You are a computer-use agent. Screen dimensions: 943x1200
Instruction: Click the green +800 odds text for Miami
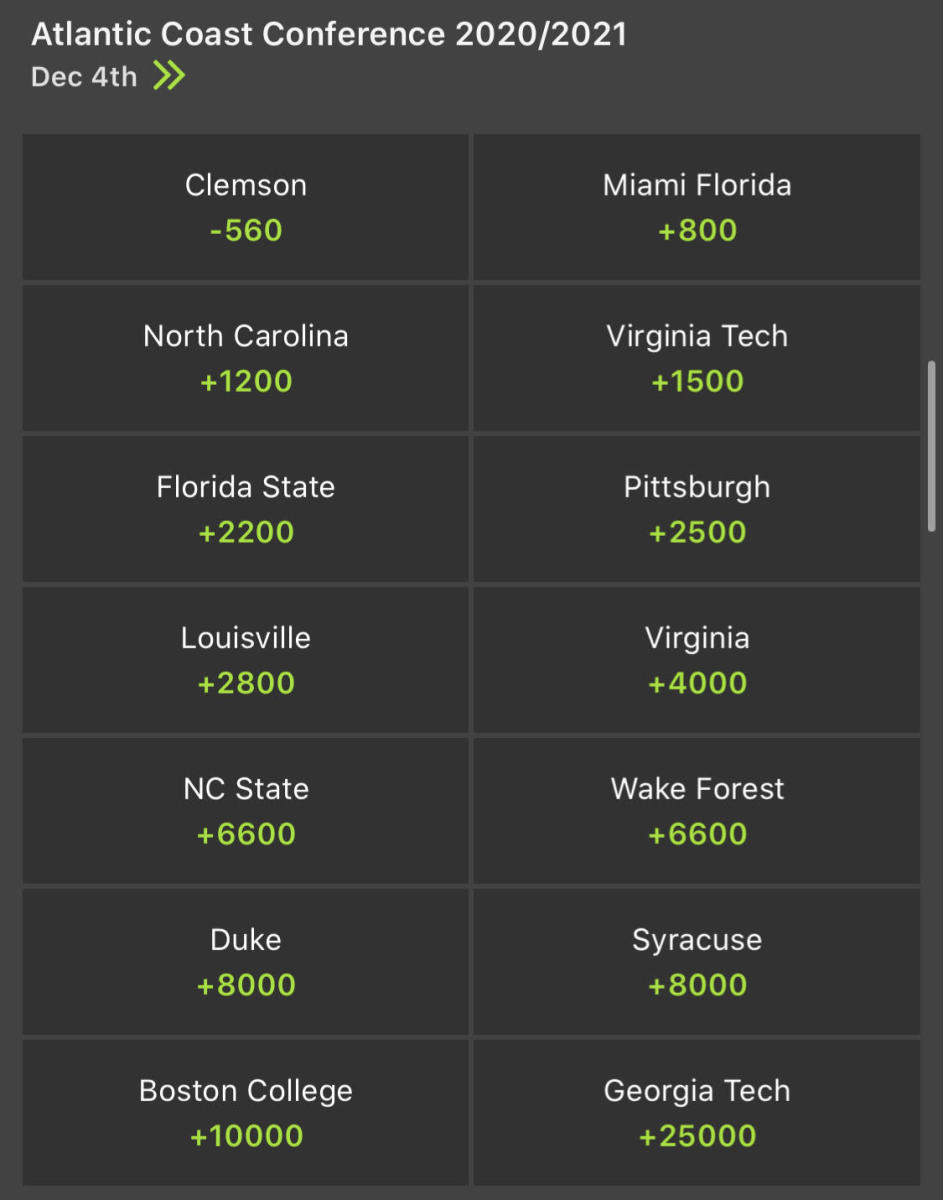[x=697, y=230]
